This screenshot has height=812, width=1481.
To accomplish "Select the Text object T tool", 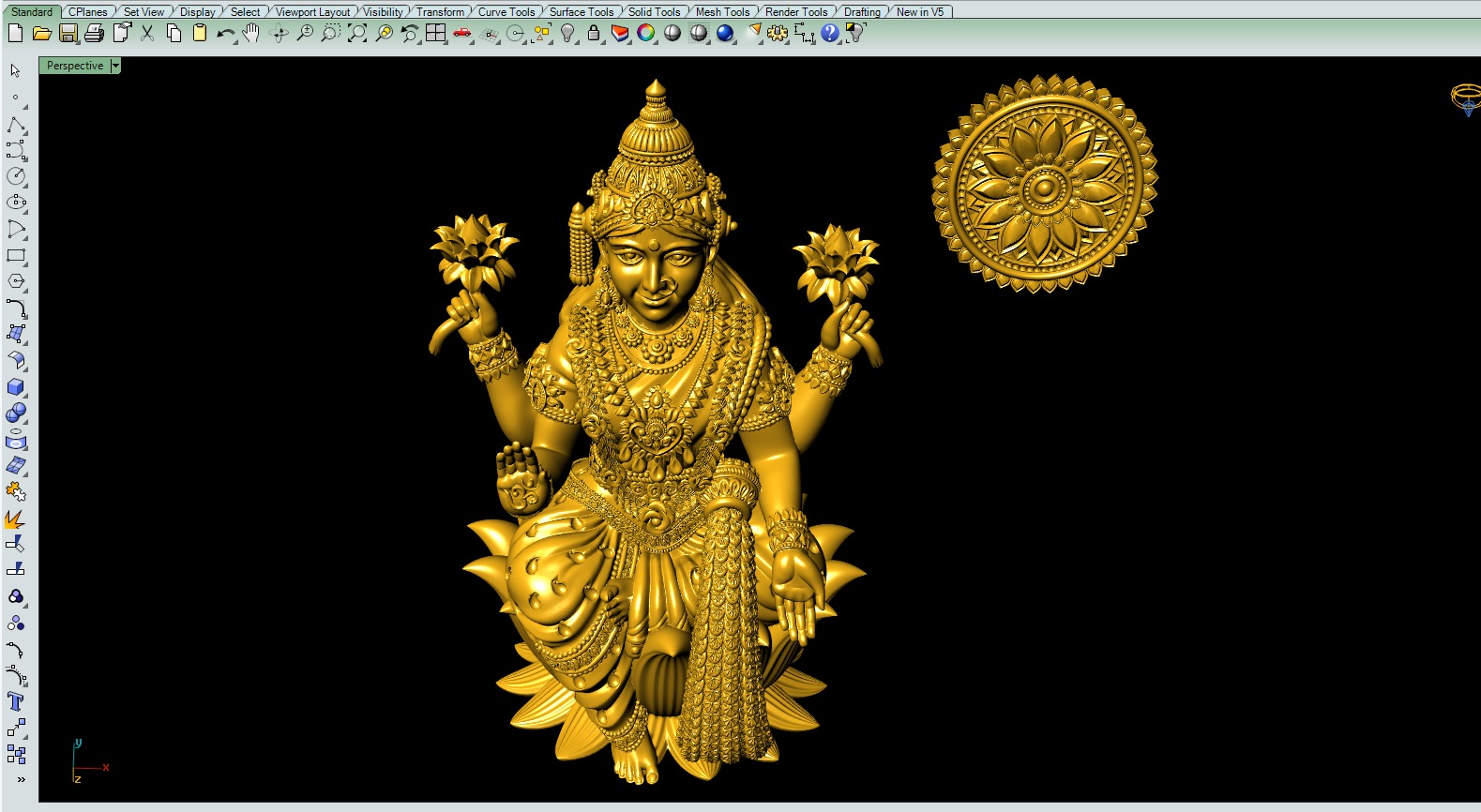I will point(16,701).
